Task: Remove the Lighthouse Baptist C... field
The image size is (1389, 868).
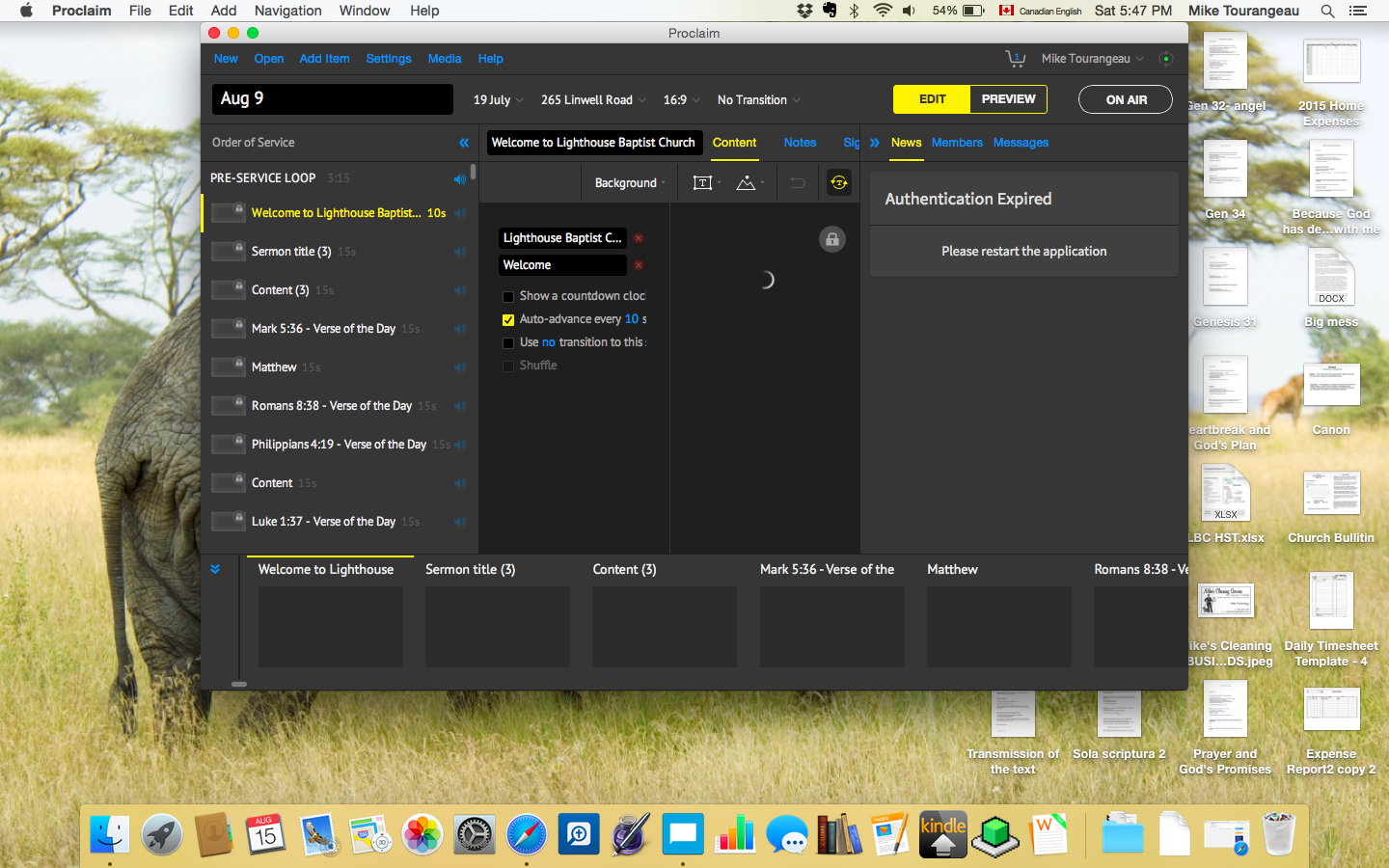Action: coord(639,238)
